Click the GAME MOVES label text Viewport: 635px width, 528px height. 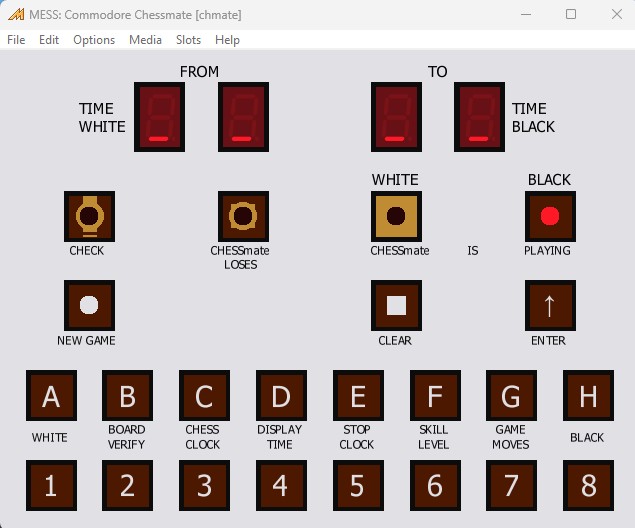(x=511, y=437)
